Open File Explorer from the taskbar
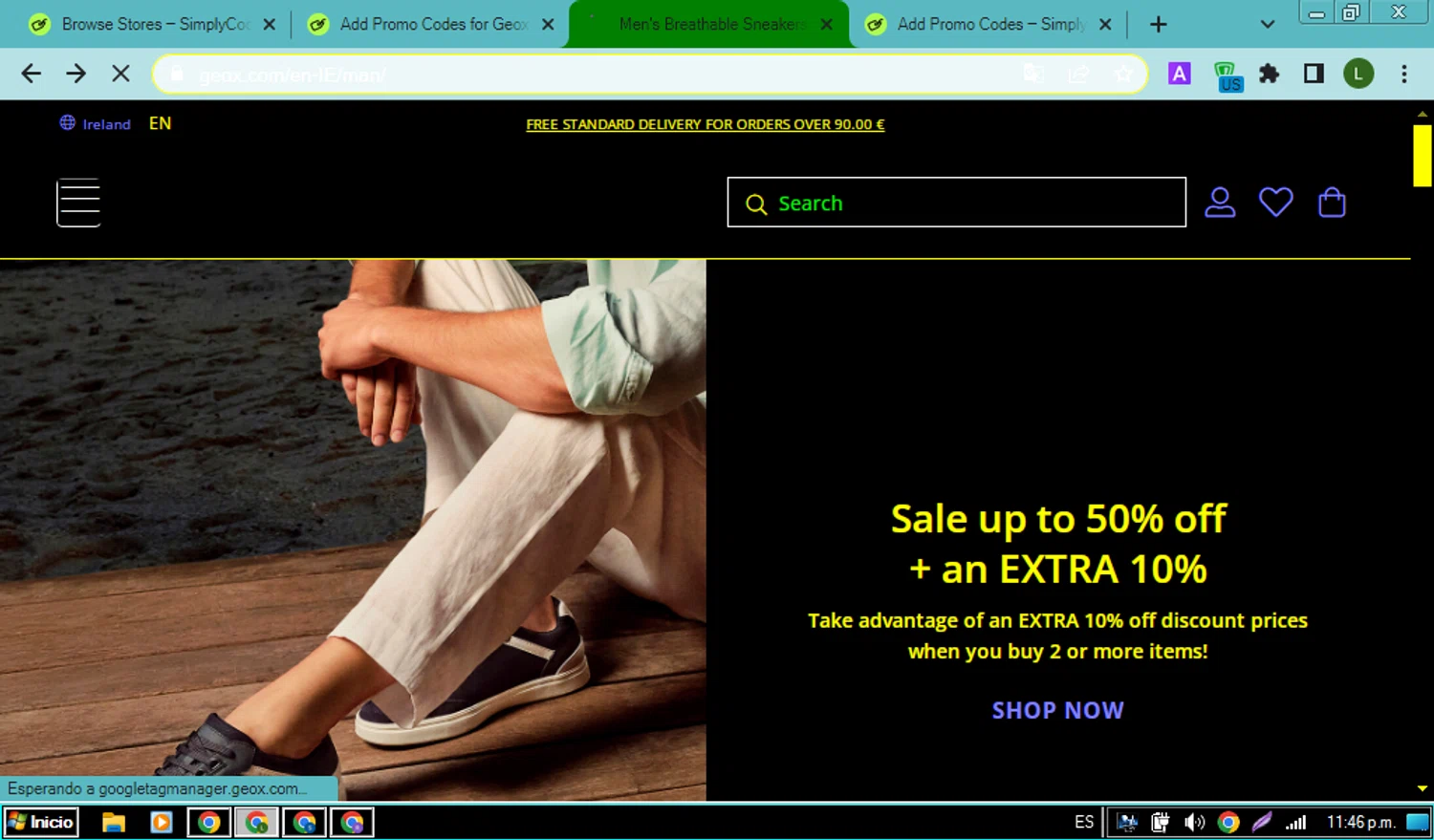Screen dimensions: 1434x840 [x=114, y=822]
